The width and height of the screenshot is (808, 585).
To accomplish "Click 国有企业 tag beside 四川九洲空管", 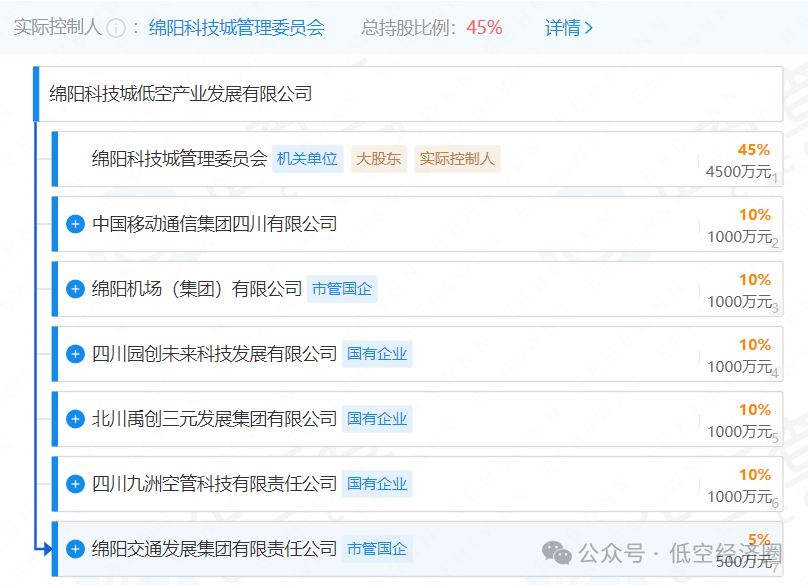I will pyautogui.click(x=377, y=484).
